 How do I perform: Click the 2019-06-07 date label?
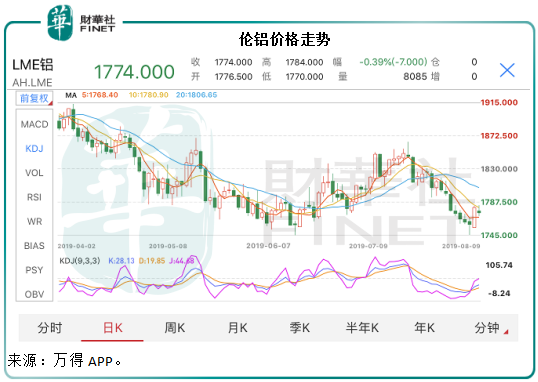[268, 246]
